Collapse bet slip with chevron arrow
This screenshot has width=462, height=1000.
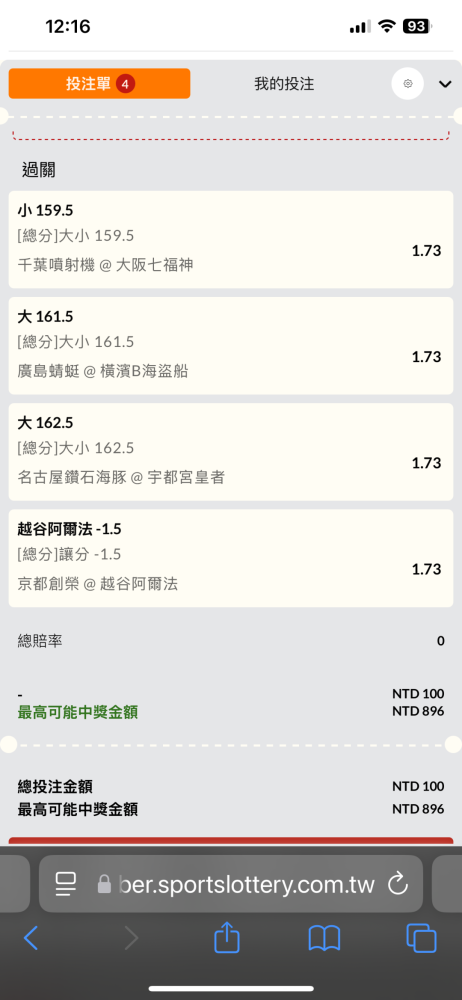[x=445, y=84]
